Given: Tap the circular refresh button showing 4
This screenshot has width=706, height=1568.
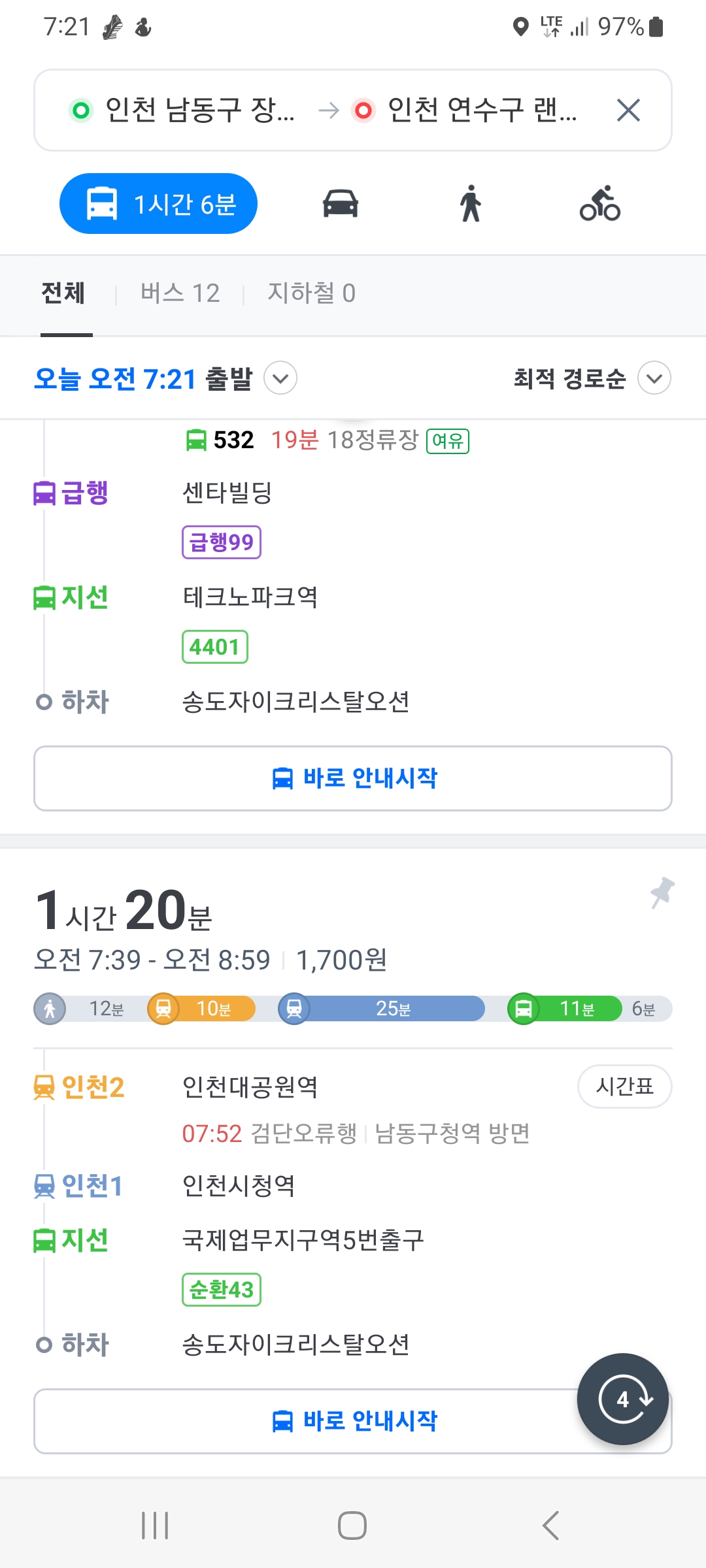Looking at the screenshot, I should tap(623, 1399).
